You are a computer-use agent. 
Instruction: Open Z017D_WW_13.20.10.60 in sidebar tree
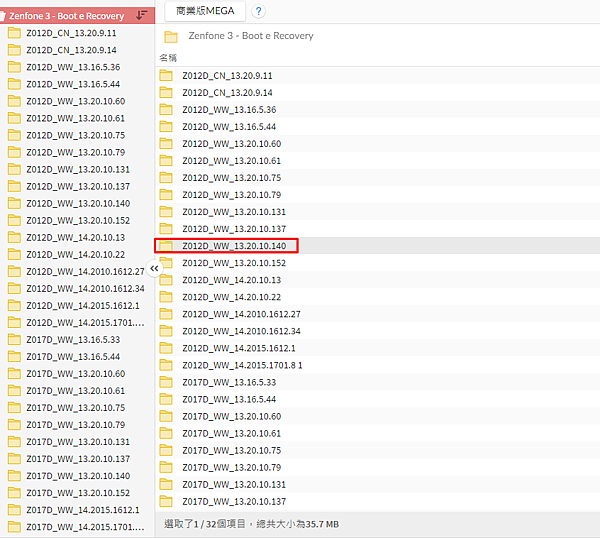(75, 373)
